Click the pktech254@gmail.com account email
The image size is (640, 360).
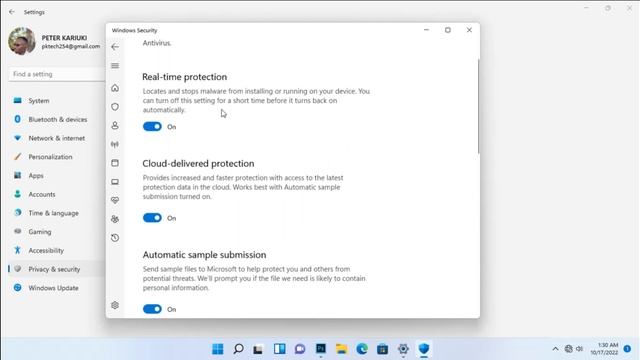(x=71, y=47)
